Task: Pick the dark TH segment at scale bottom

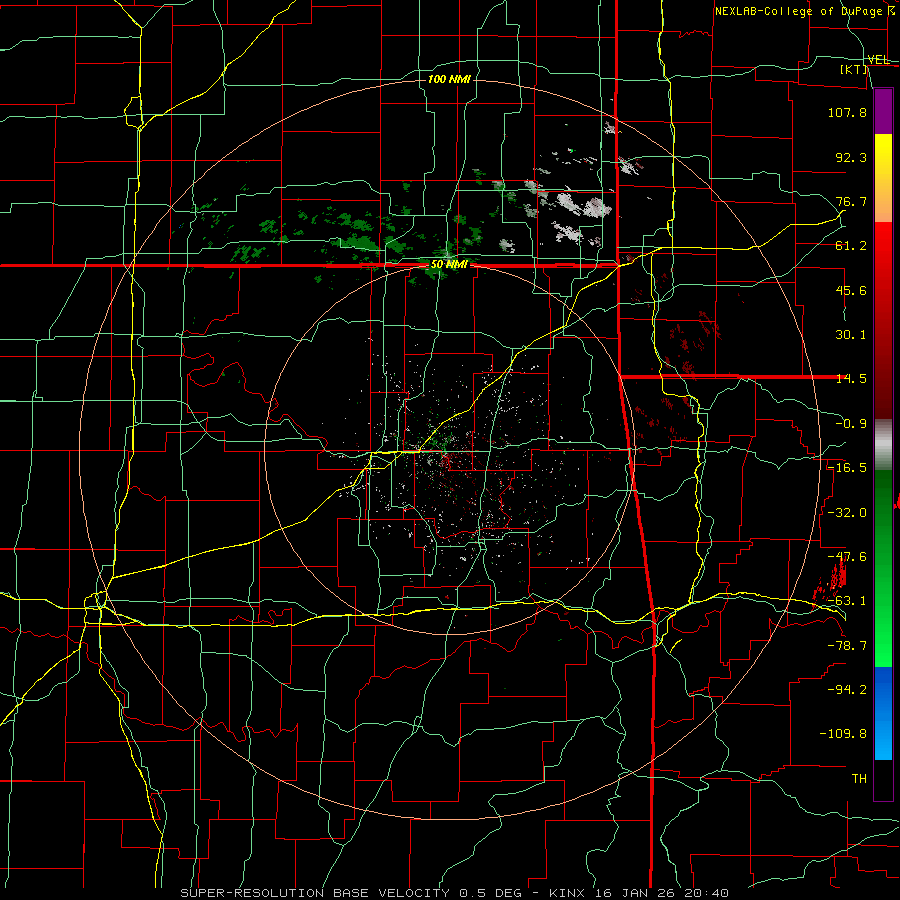Action: pyautogui.click(x=883, y=780)
